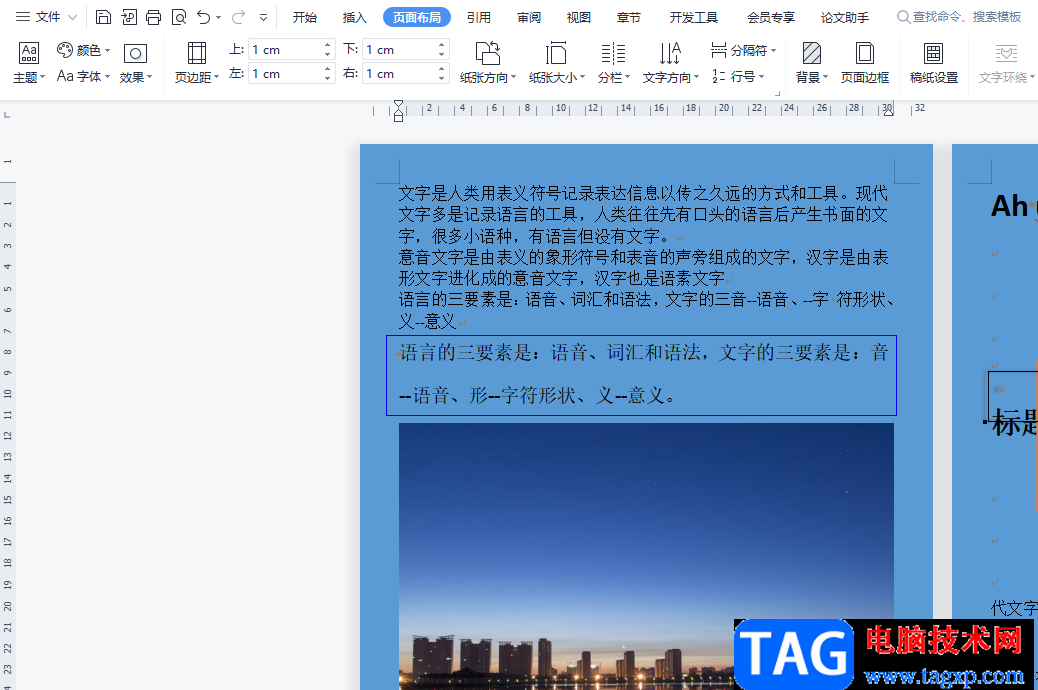Select the night city skyline image
Image resolution: width=1038 pixels, height=690 pixels.
point(646,556)
